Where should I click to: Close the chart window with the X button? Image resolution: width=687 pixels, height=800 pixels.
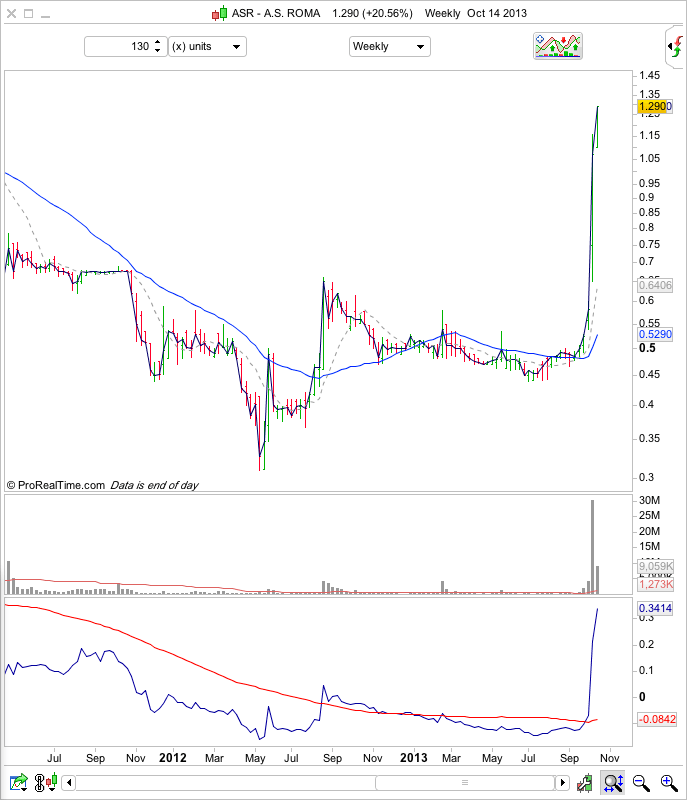(11, 14)
